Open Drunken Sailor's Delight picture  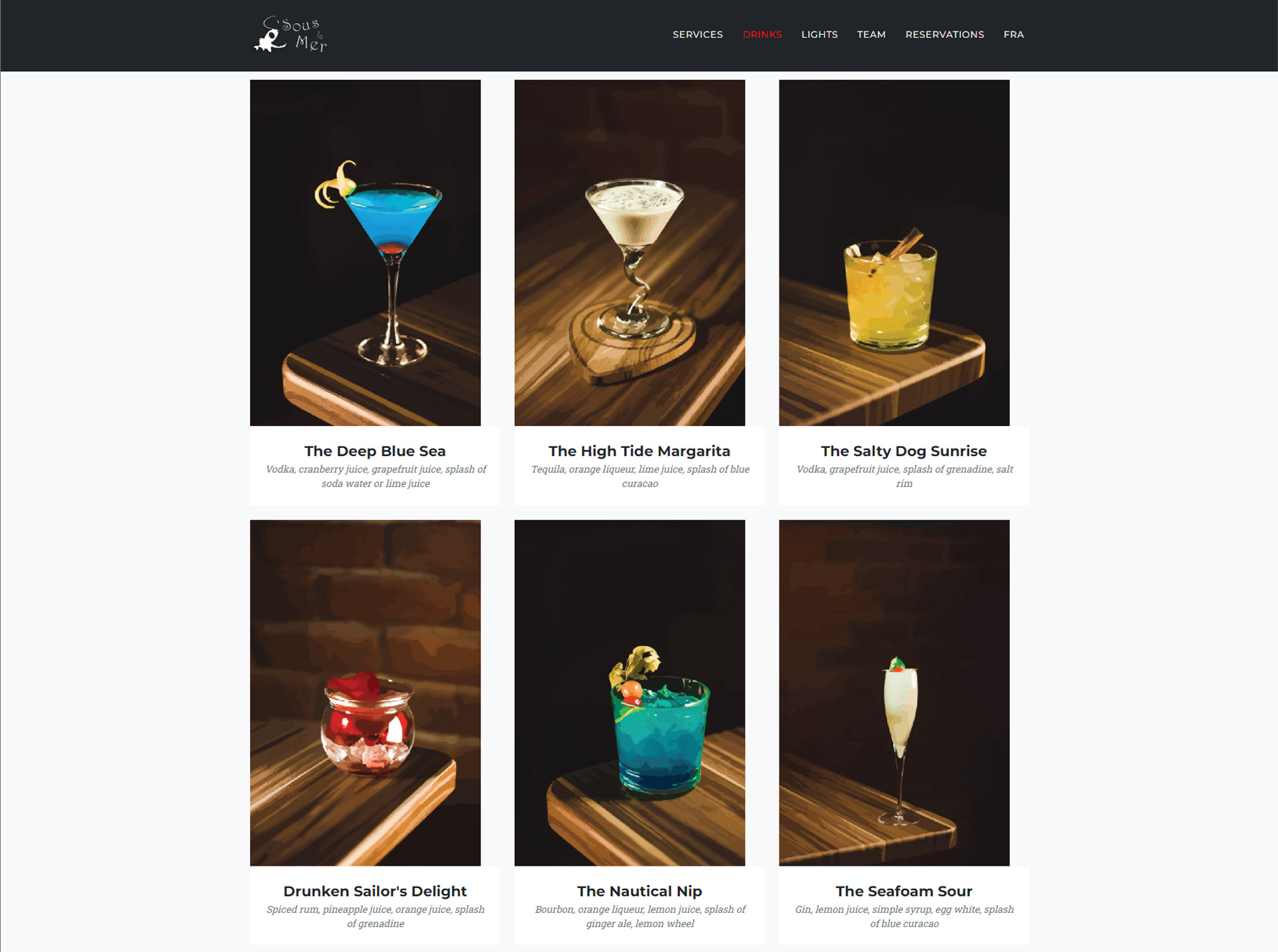click(x=365, y=692)
